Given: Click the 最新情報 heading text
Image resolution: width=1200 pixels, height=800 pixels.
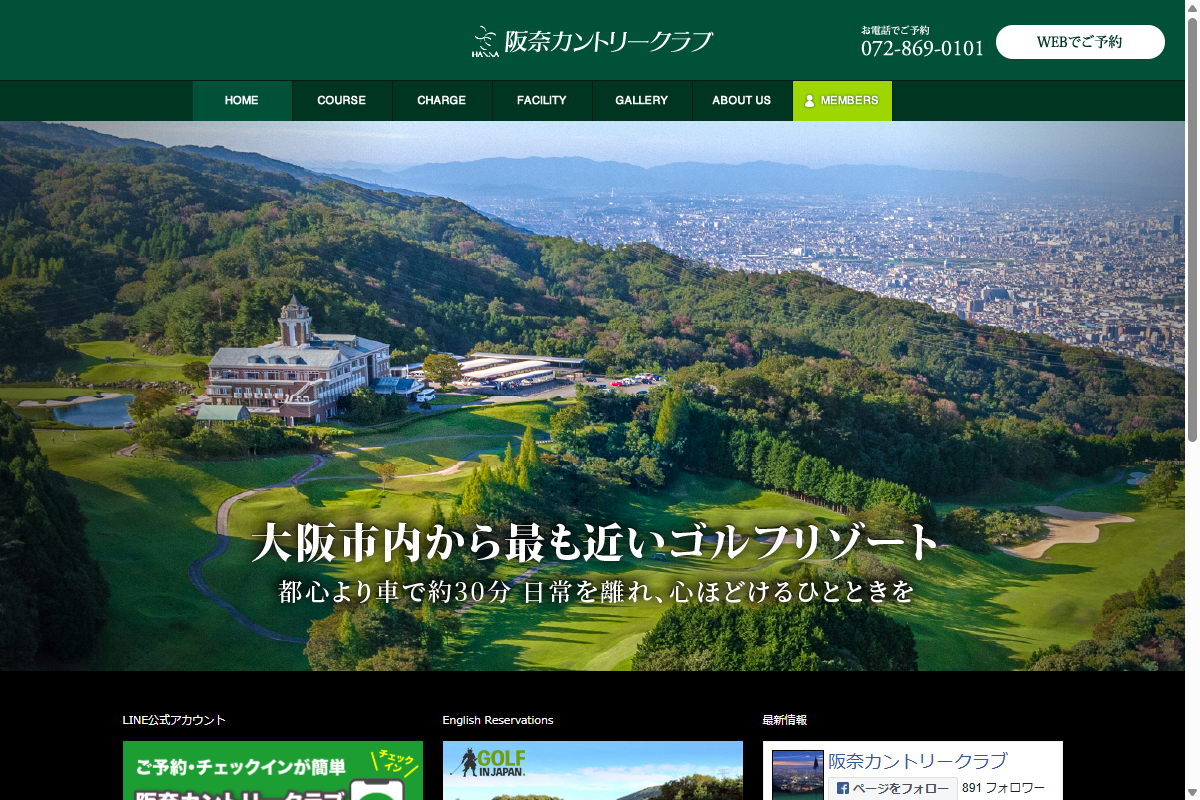Looking at the screenshot, I should (785, 720).
